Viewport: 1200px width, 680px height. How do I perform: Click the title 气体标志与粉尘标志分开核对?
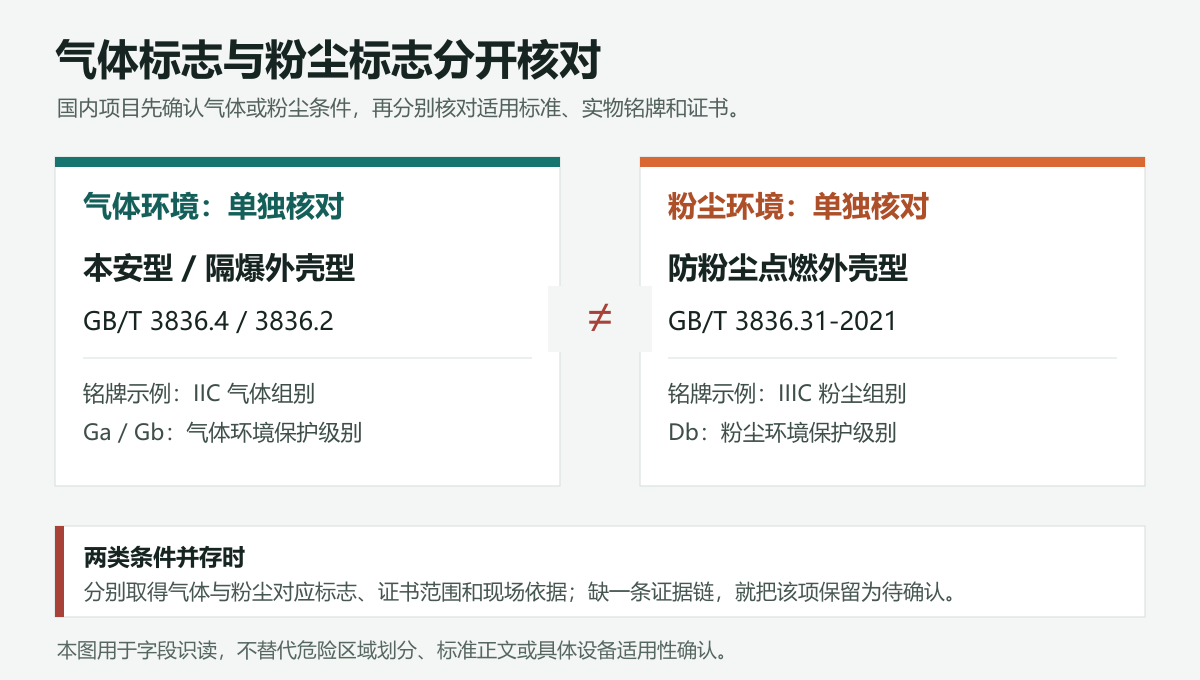pos(328,58)
